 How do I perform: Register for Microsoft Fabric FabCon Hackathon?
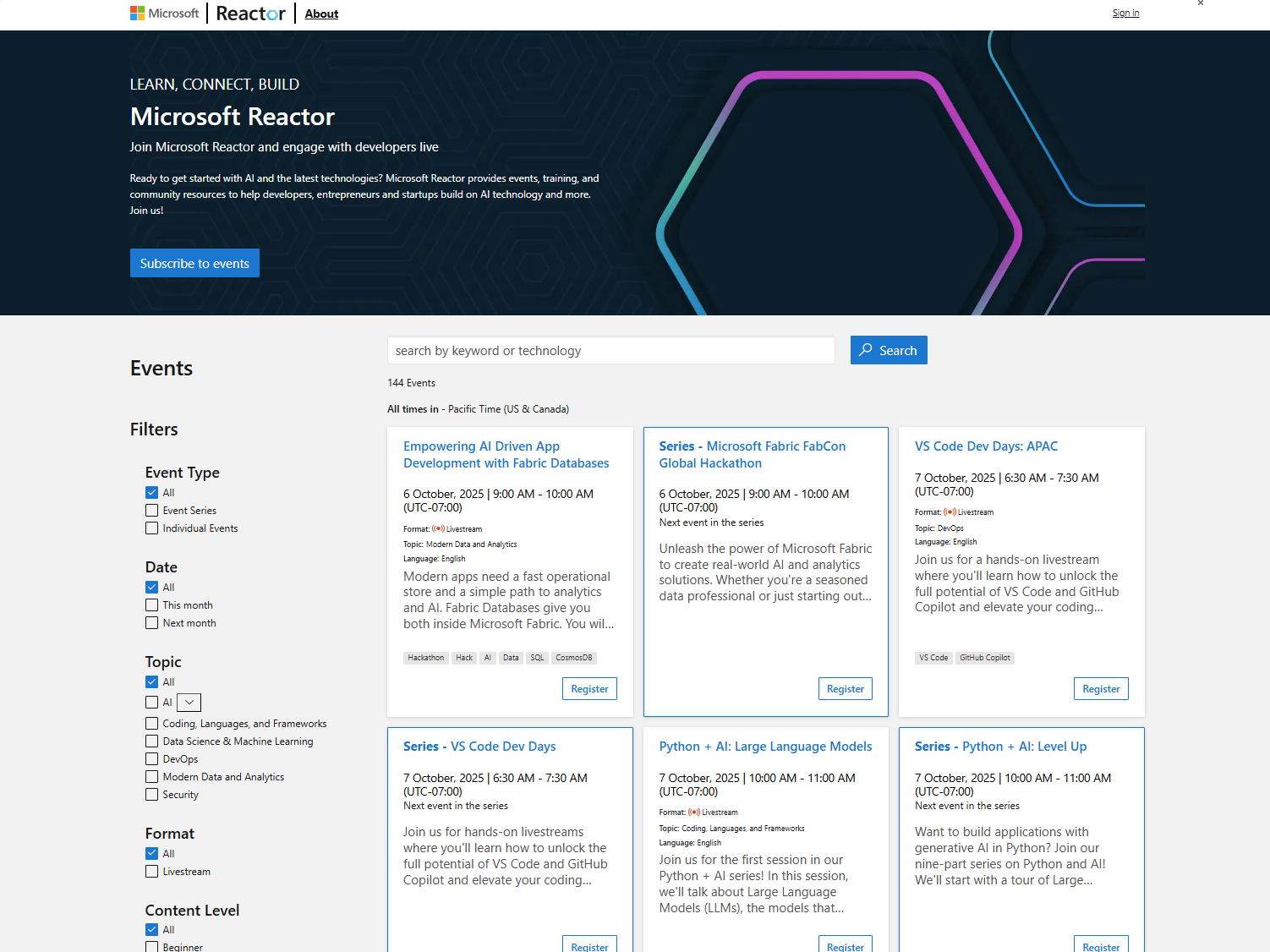click(845, 689)
